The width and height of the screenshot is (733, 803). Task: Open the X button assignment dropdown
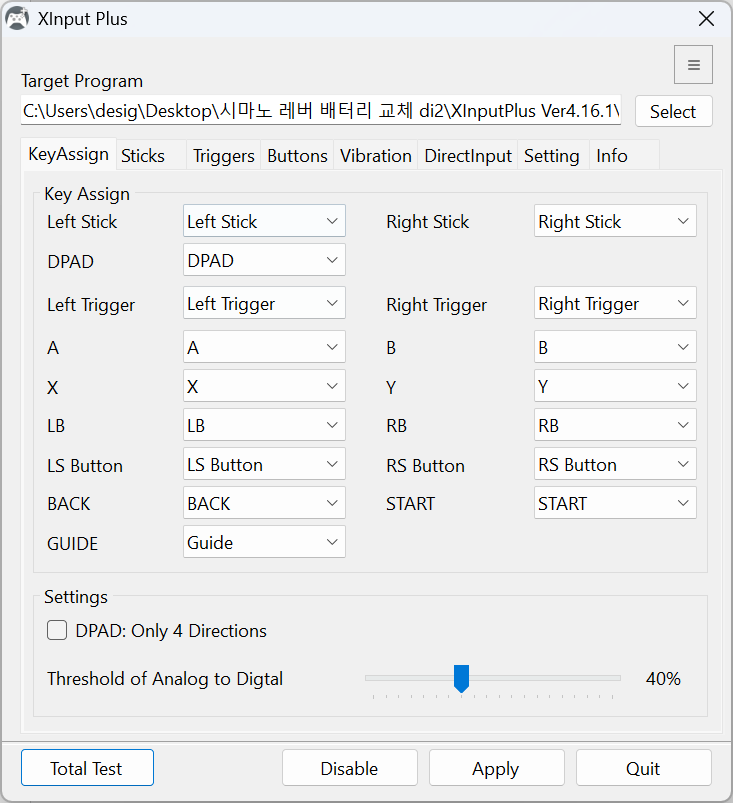point(264,386)
